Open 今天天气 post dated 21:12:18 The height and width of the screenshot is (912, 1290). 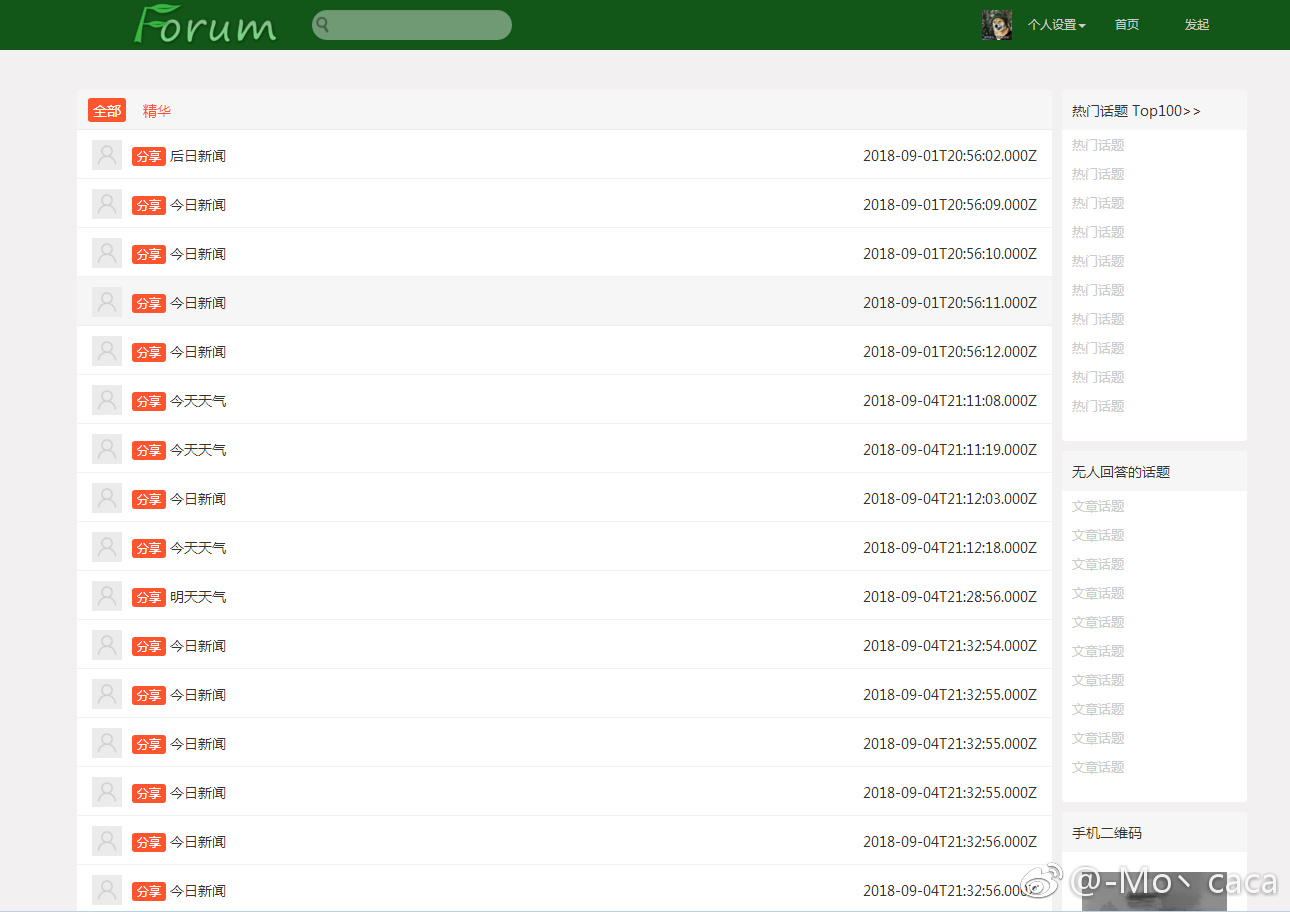(x=198, y=548)
